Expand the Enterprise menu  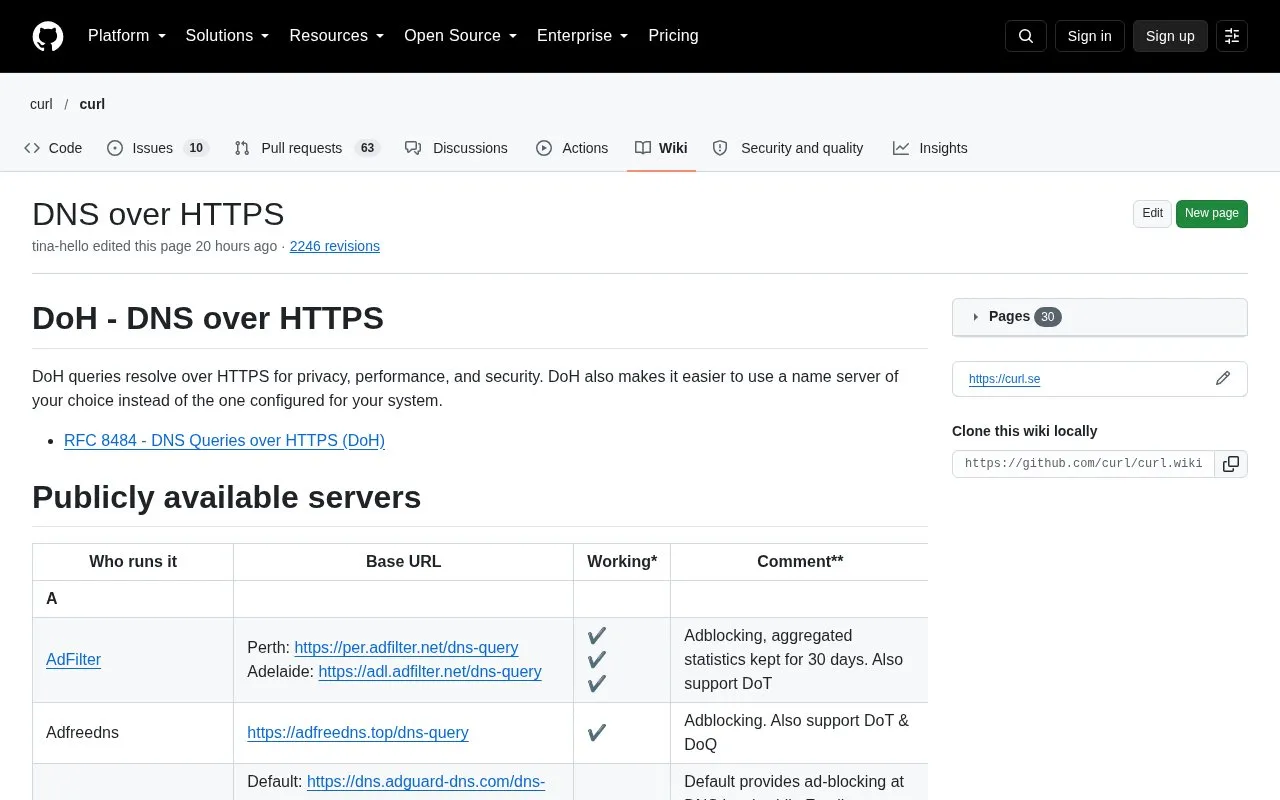click(x=582, y=36)
